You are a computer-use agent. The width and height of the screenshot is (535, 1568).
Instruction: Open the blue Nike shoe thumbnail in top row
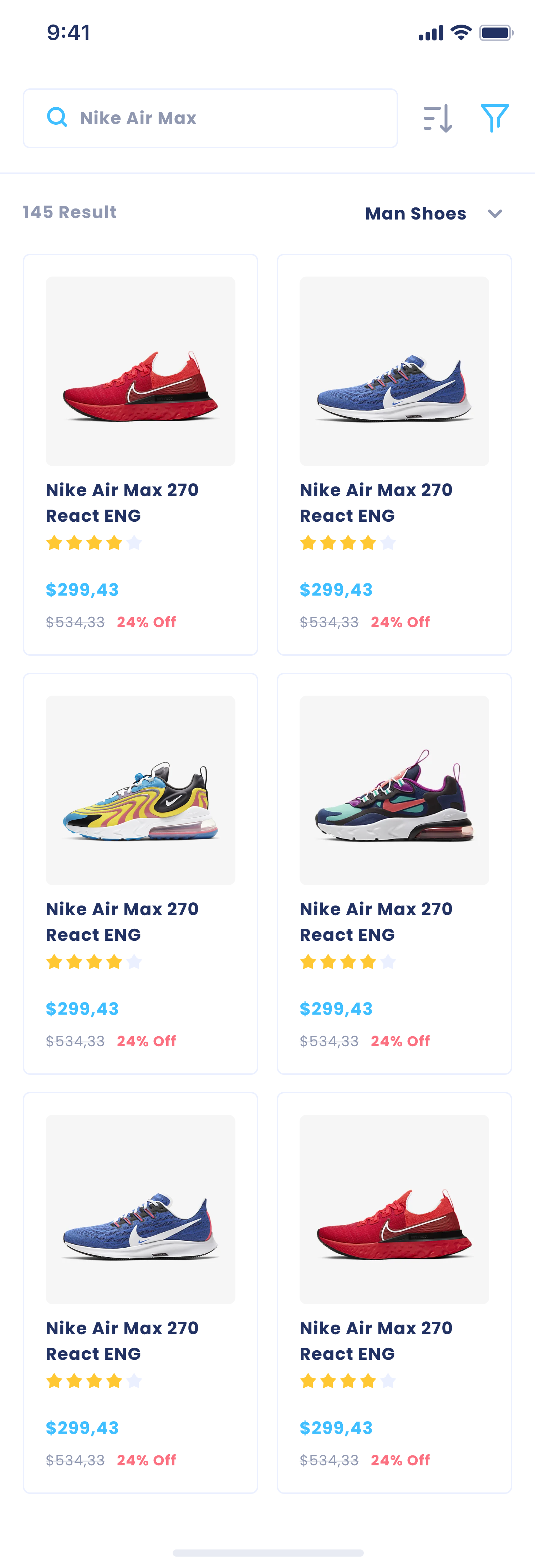click(x=394, y=371)
